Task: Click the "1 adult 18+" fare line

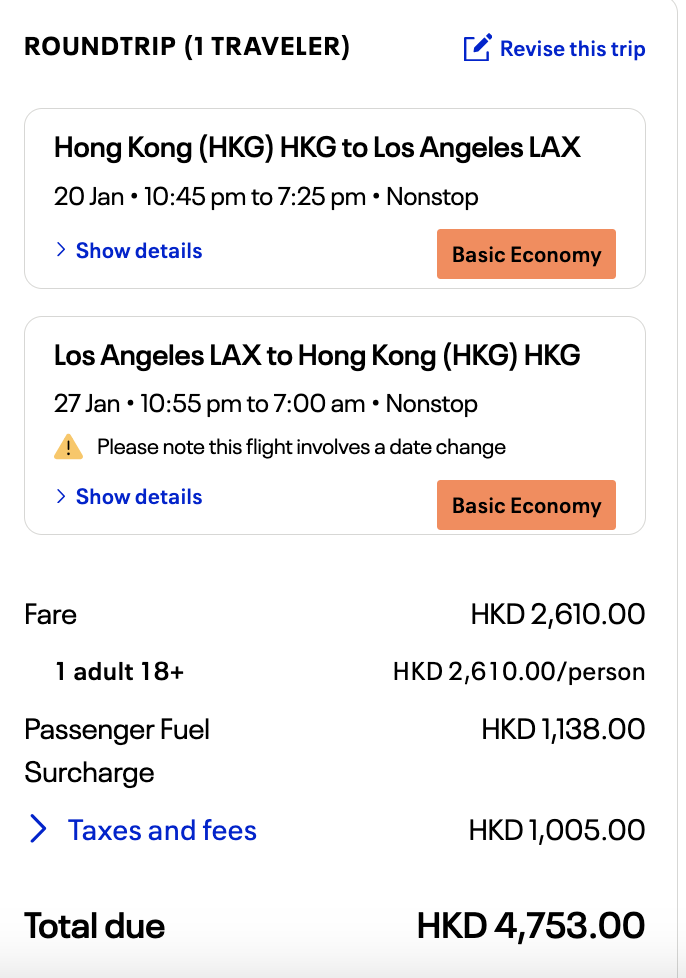Action: pos(120,672)
